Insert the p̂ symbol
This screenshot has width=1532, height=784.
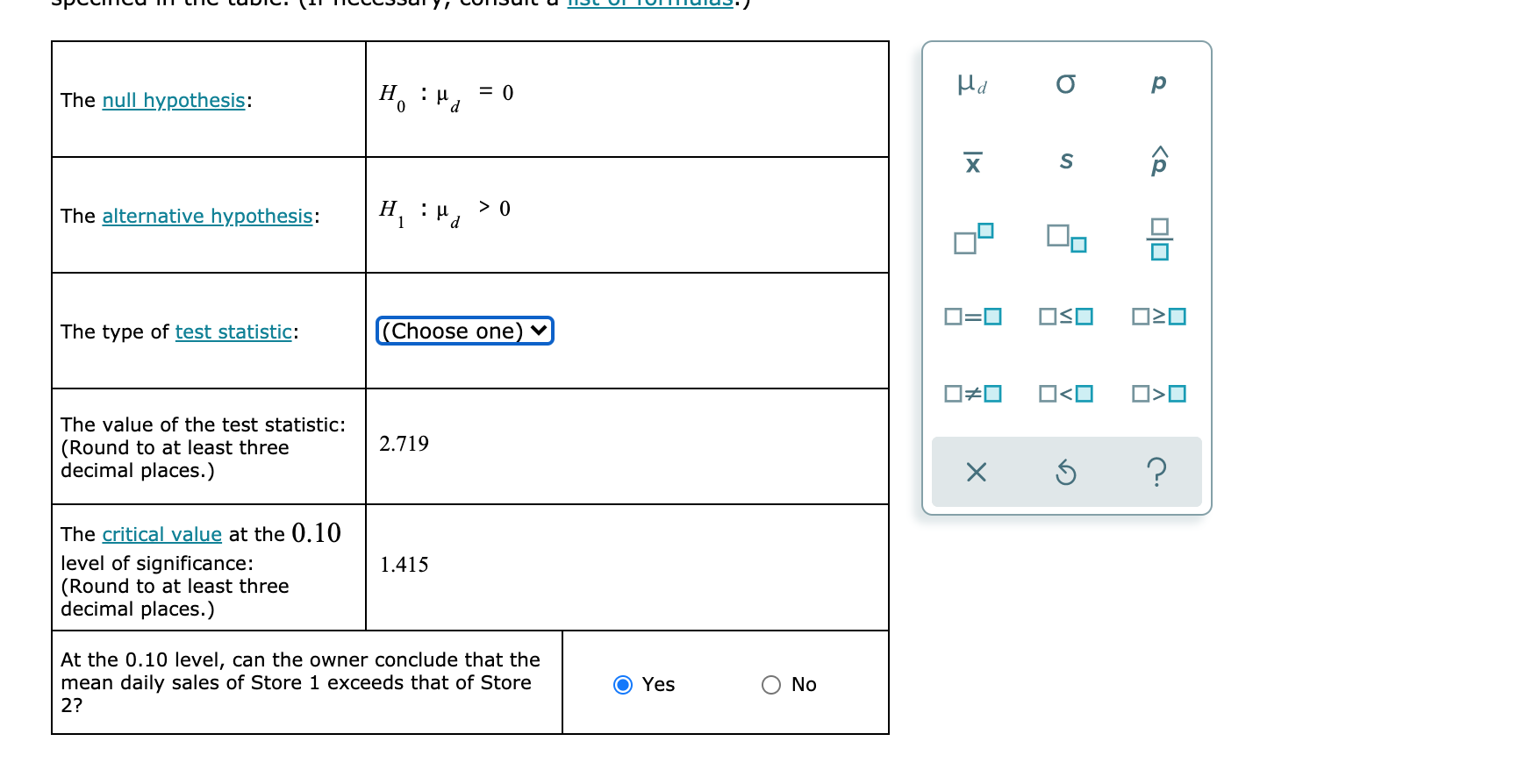[x=1158, y=160]
